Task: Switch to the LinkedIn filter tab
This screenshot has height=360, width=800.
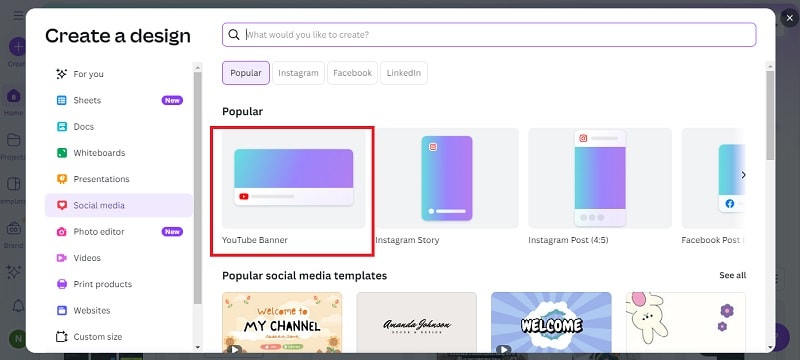Action: click(x=404, y=73)
